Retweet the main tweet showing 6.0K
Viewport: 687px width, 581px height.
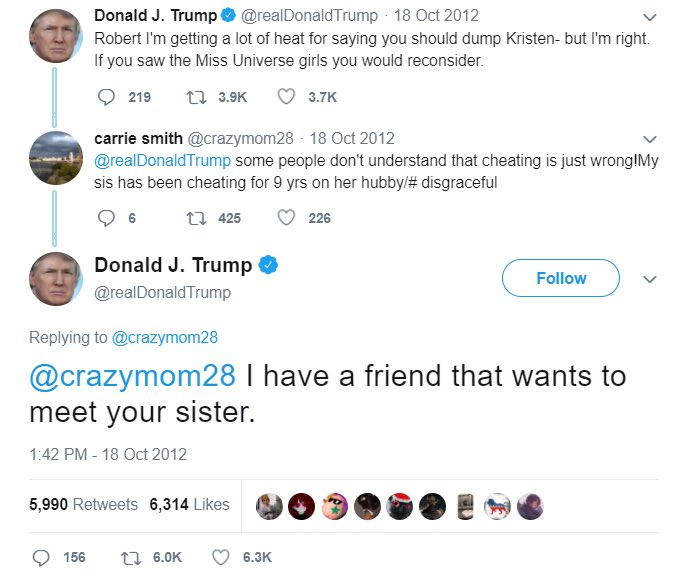(x=131, y=558)
